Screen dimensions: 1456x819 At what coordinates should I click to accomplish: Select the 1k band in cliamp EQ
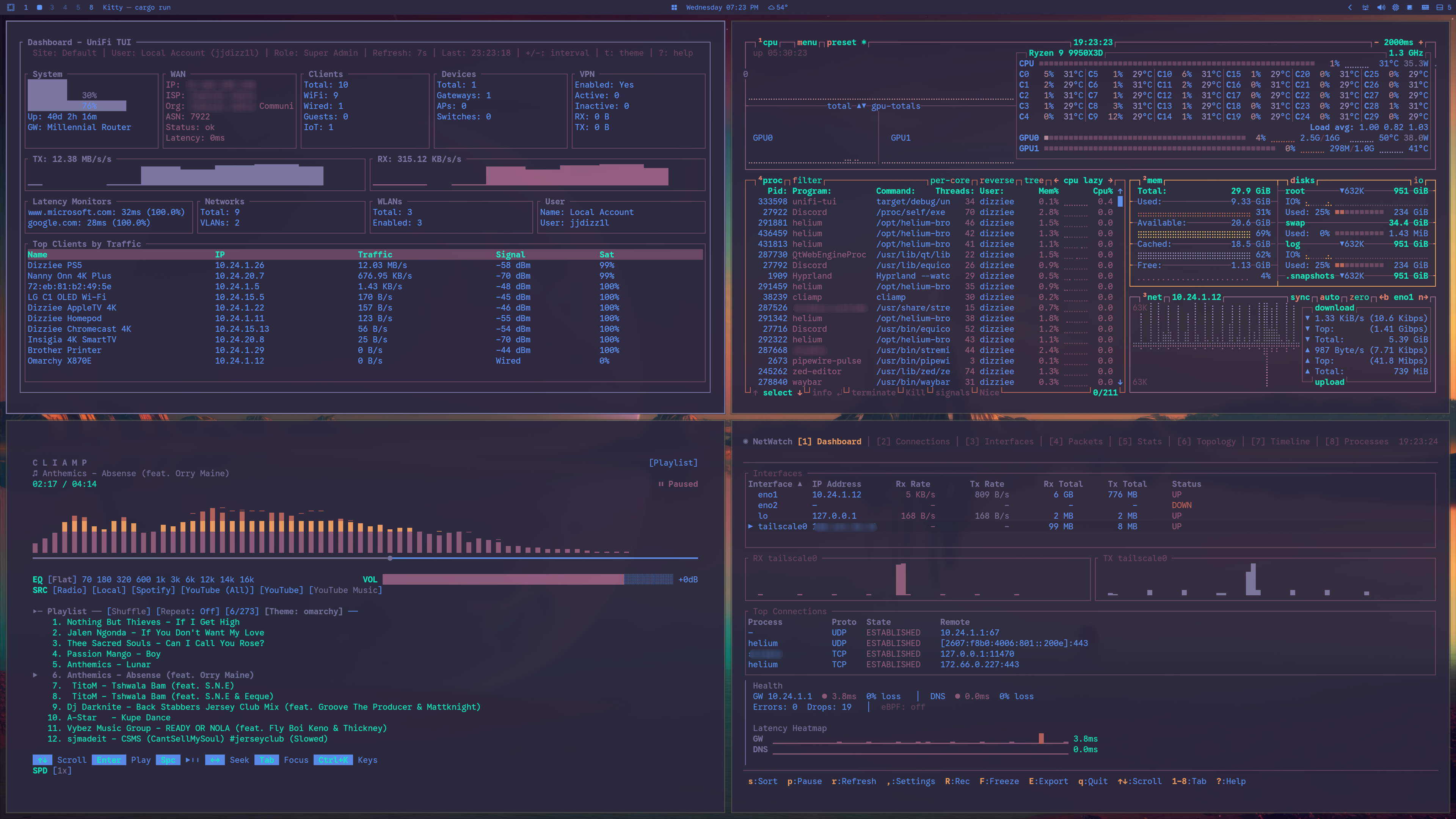160,579
